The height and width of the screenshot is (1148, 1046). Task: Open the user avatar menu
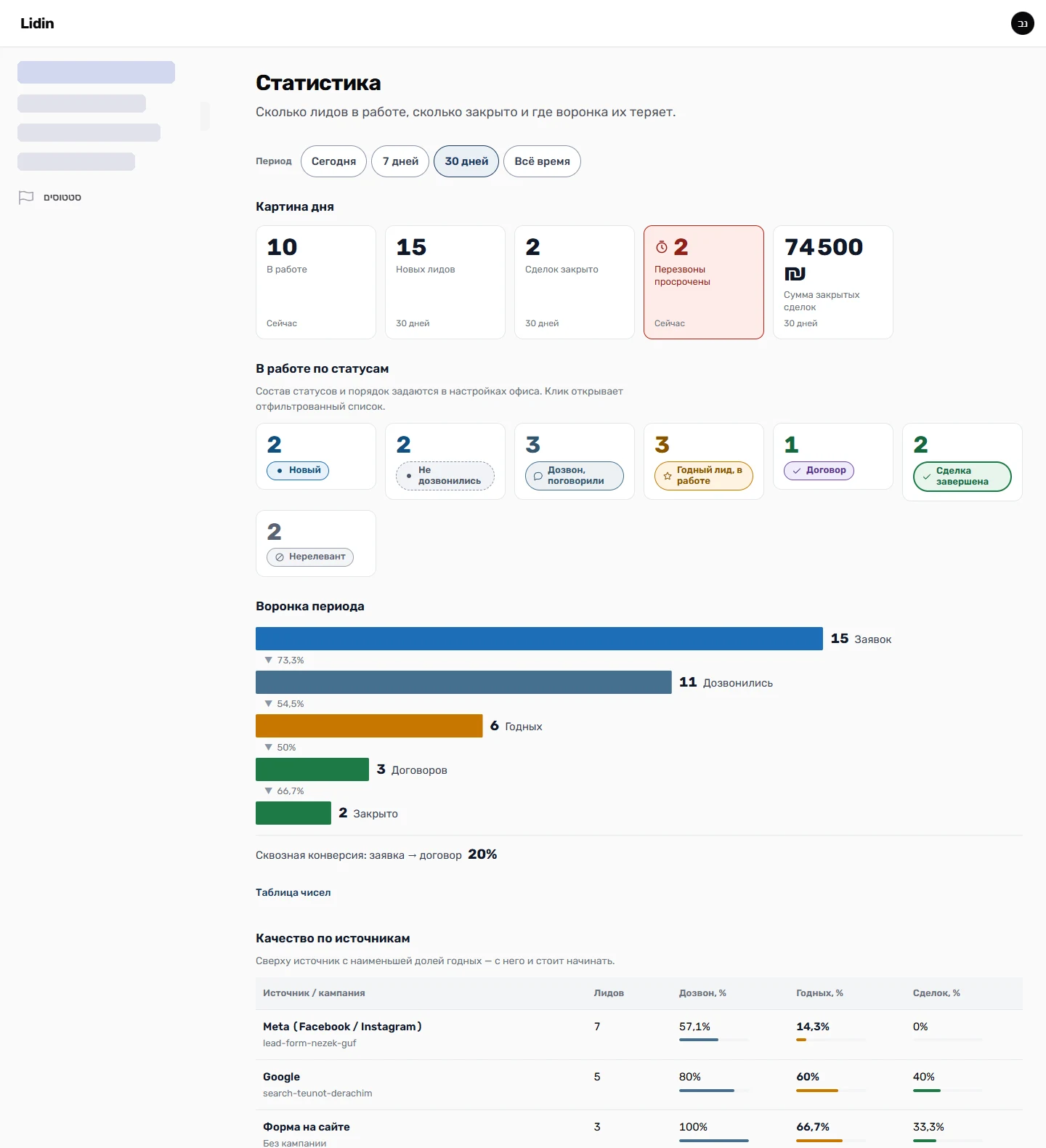[1022, 23]
